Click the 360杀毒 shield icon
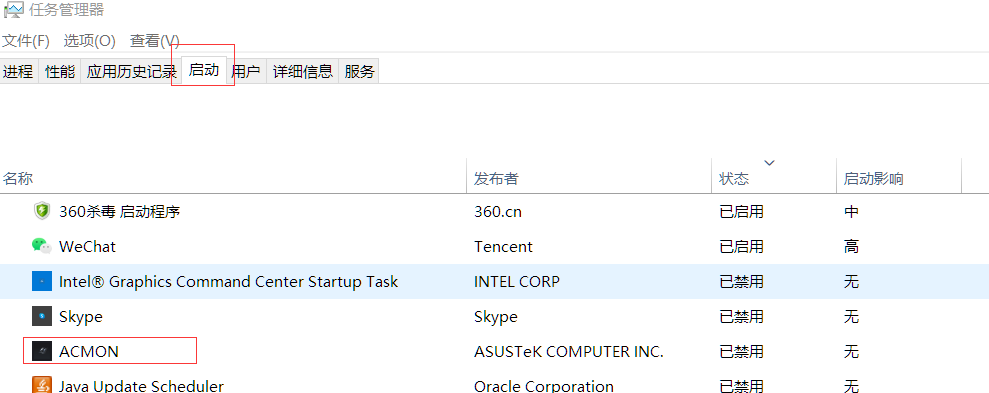Image resolution: width=989 pixels, height=393 pixels. coord(42,211)
